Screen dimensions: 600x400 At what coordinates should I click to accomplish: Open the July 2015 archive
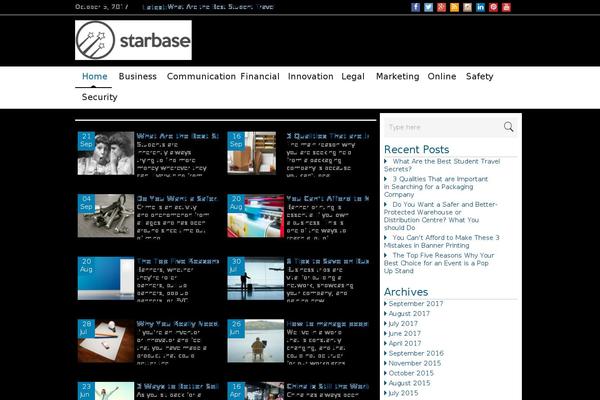click(x=403, y=393)
